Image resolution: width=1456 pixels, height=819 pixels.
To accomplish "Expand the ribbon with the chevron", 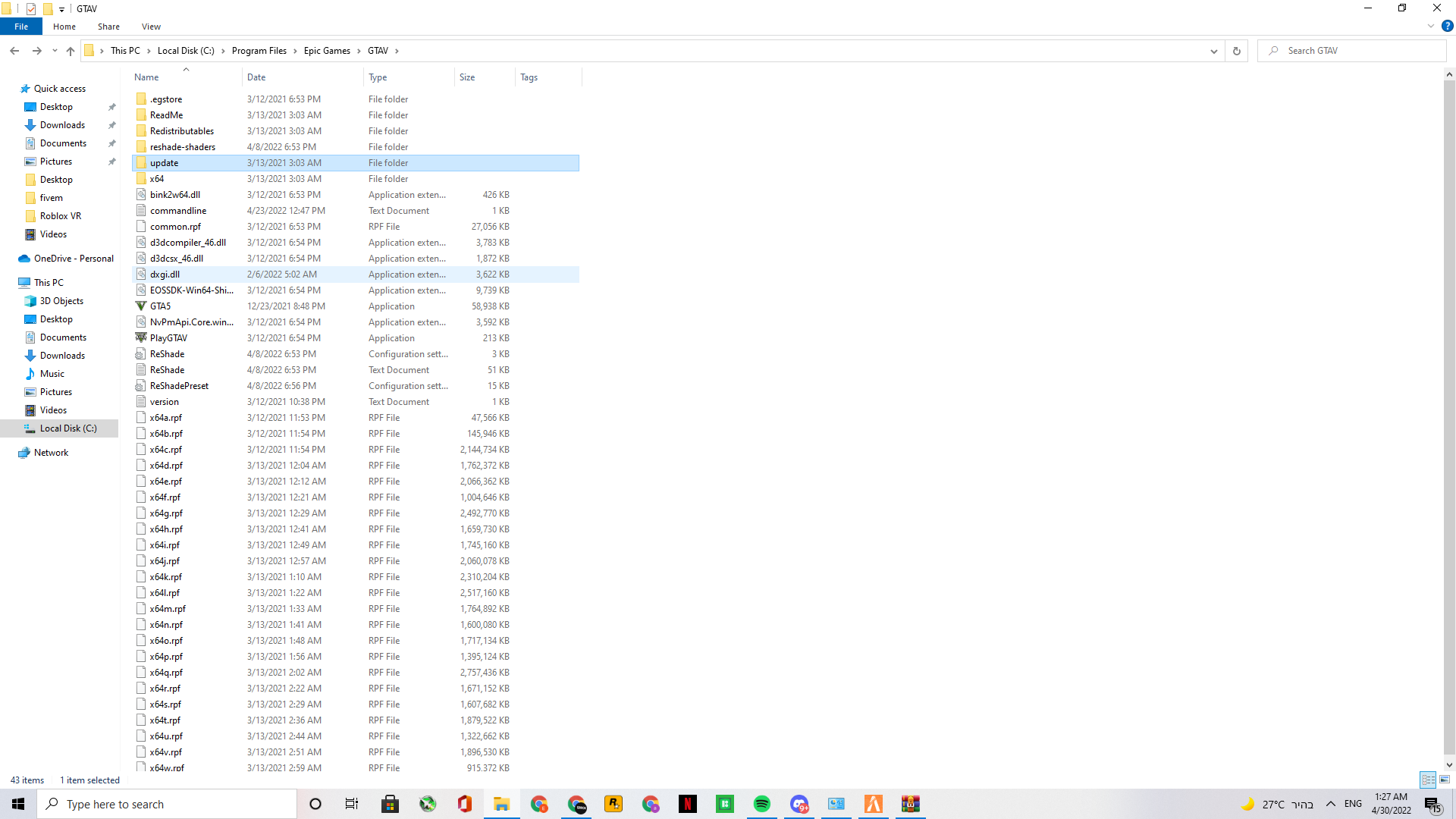I will tap(1430, 26).
